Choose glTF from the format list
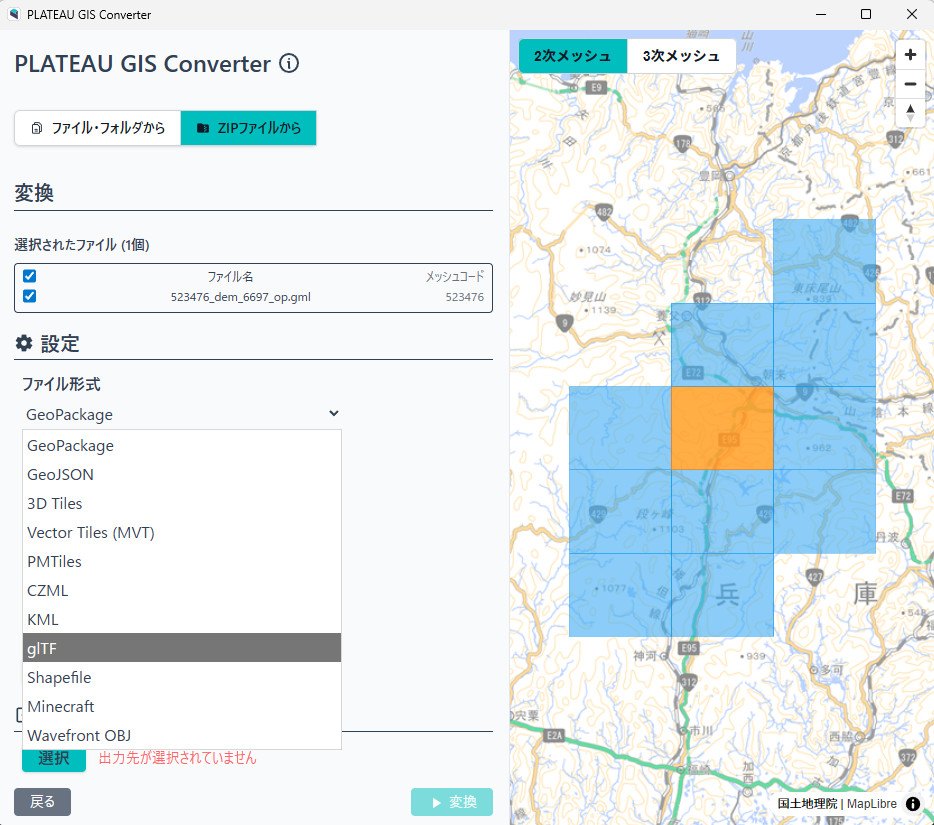The height and width of the screenshot is (825, 934). tap(182, 648)
